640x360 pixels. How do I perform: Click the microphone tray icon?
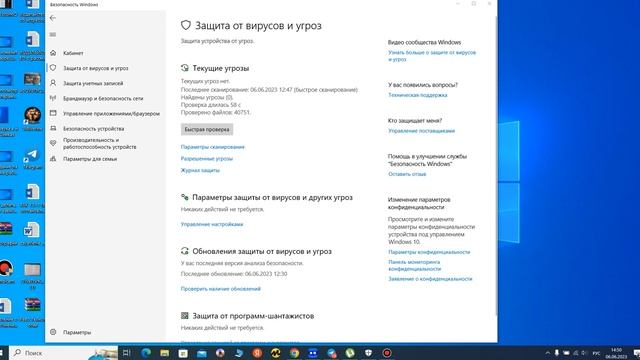pyautogui.click(x=557, y=353)
